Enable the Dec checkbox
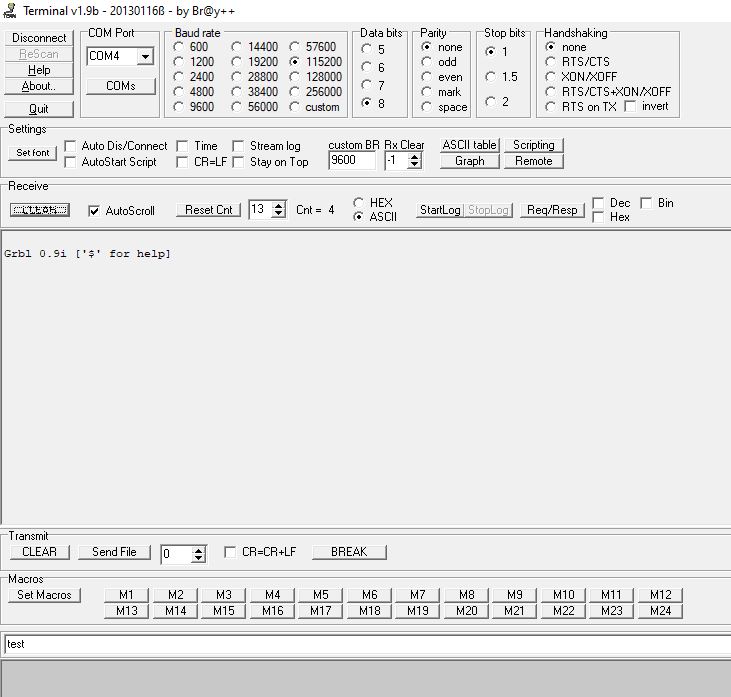The image size is (731, 697). [x=598, y=203]
